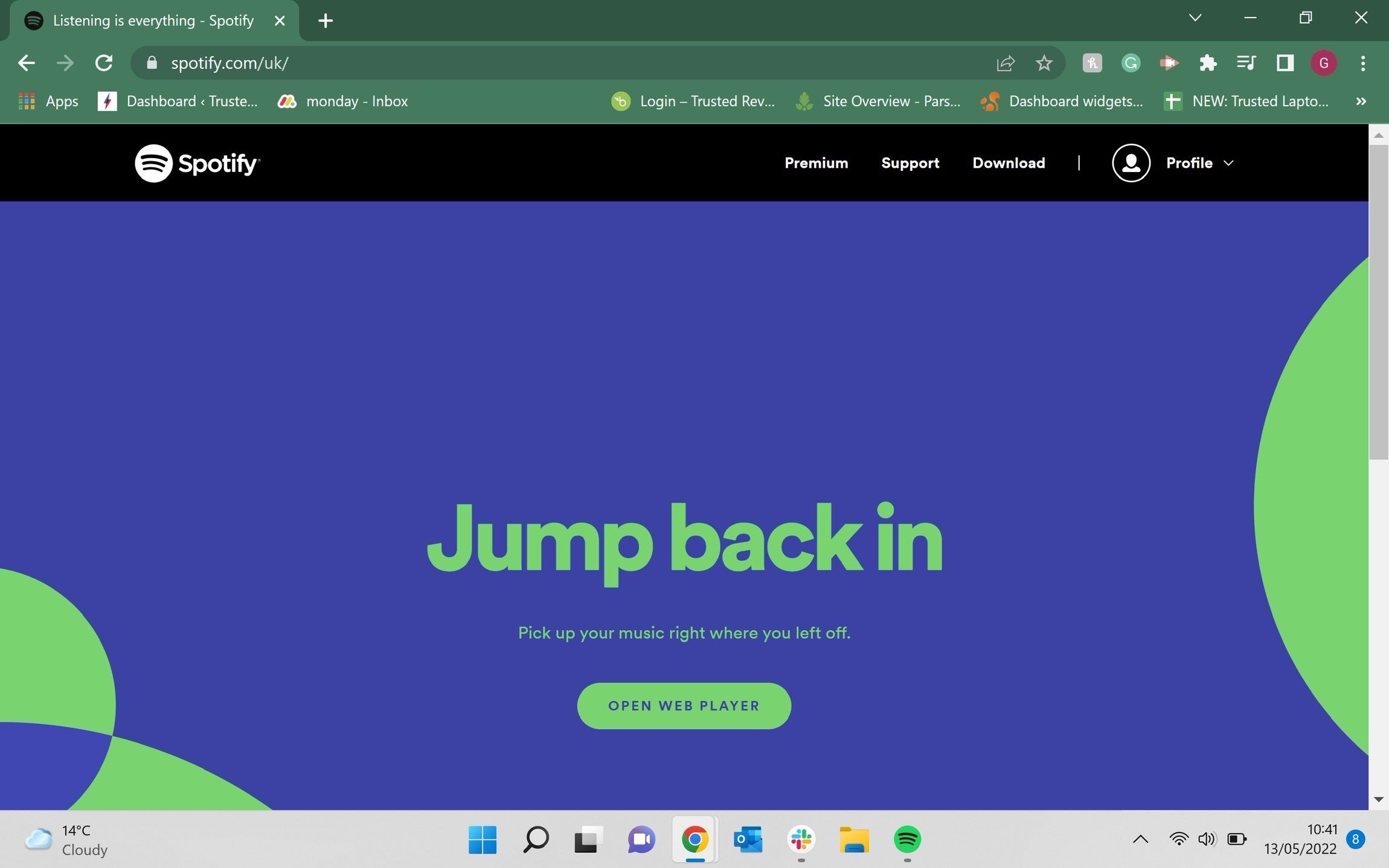
Task: Open the Premium menu link
Action: click(816, 163)
